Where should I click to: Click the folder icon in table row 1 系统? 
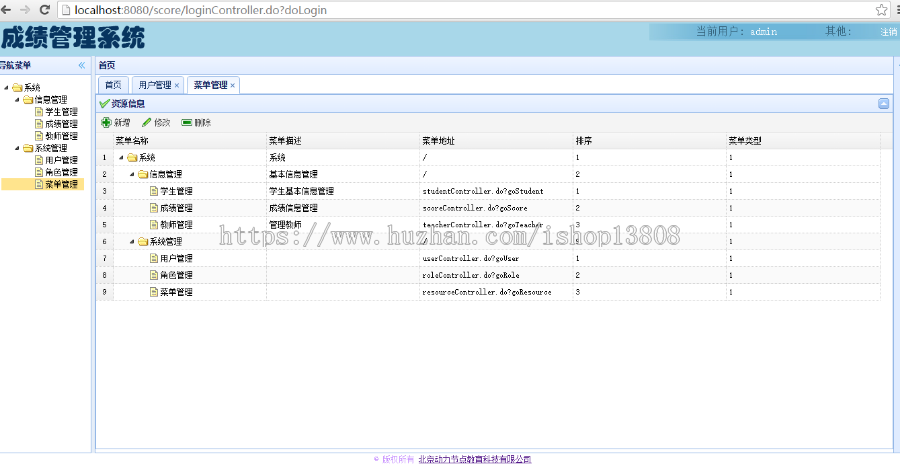click(x=132, y=157)
